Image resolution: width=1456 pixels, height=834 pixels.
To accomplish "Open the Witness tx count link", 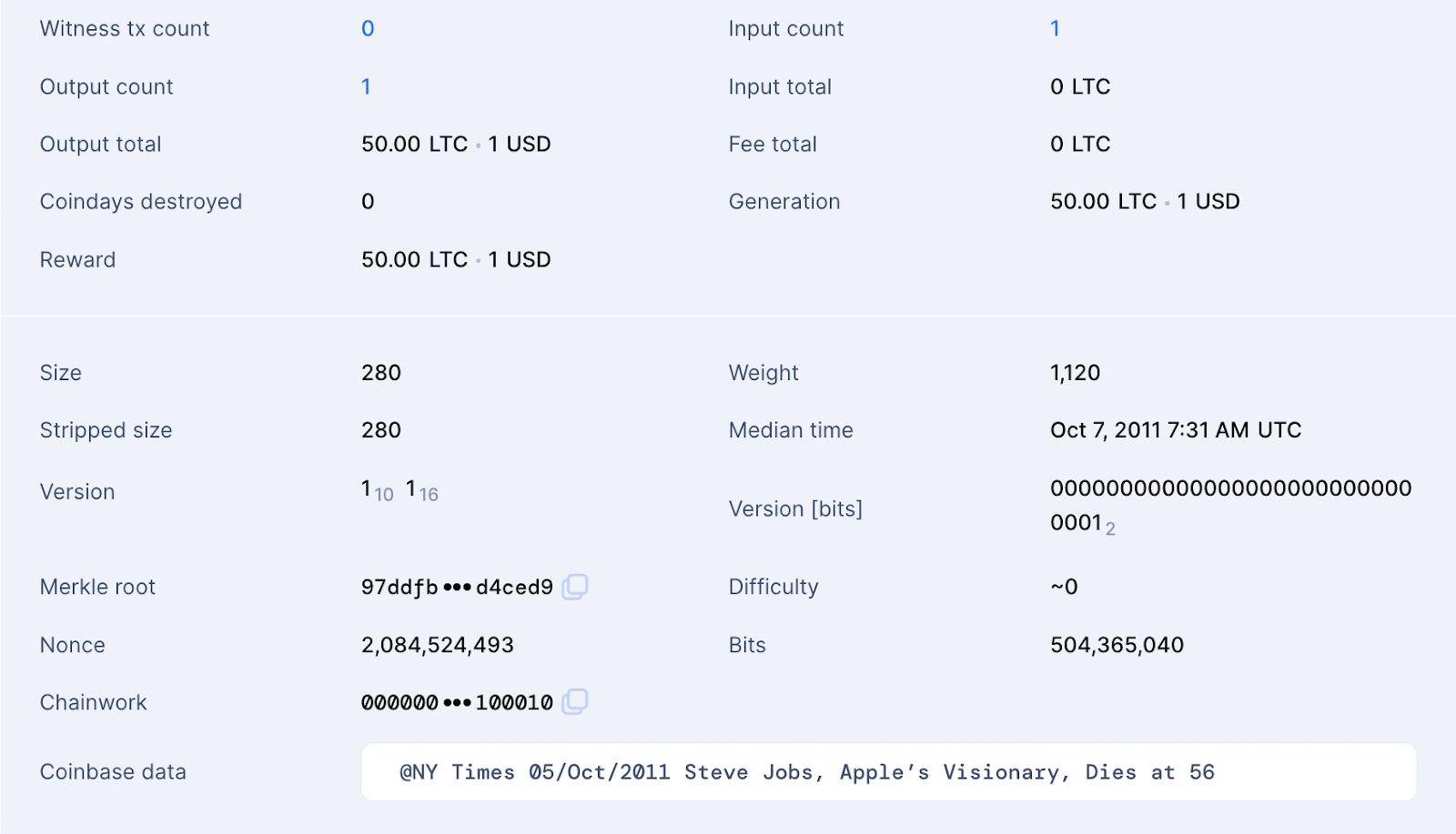I will coord(368,28).
